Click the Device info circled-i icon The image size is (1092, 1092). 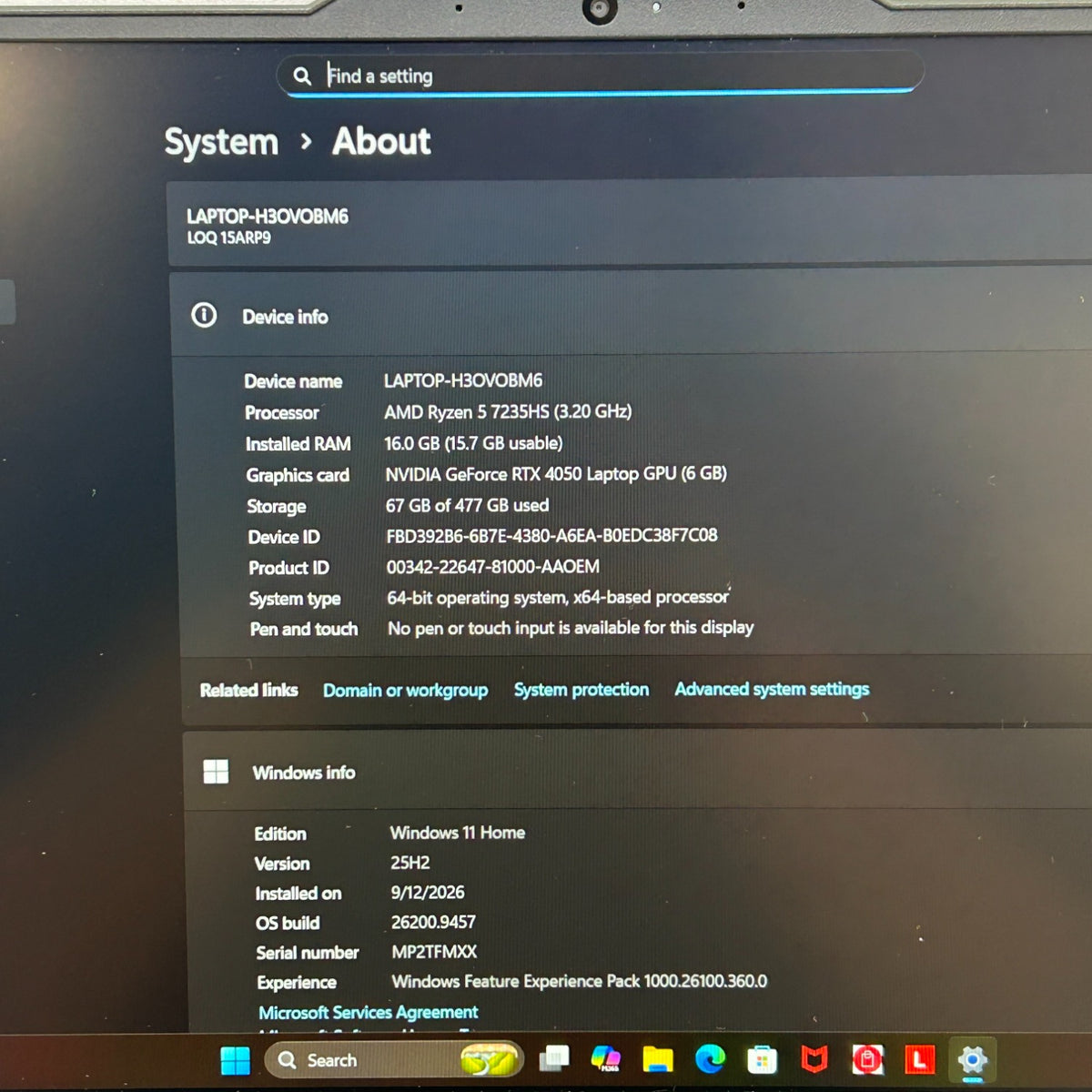click(x=204, y=316)
